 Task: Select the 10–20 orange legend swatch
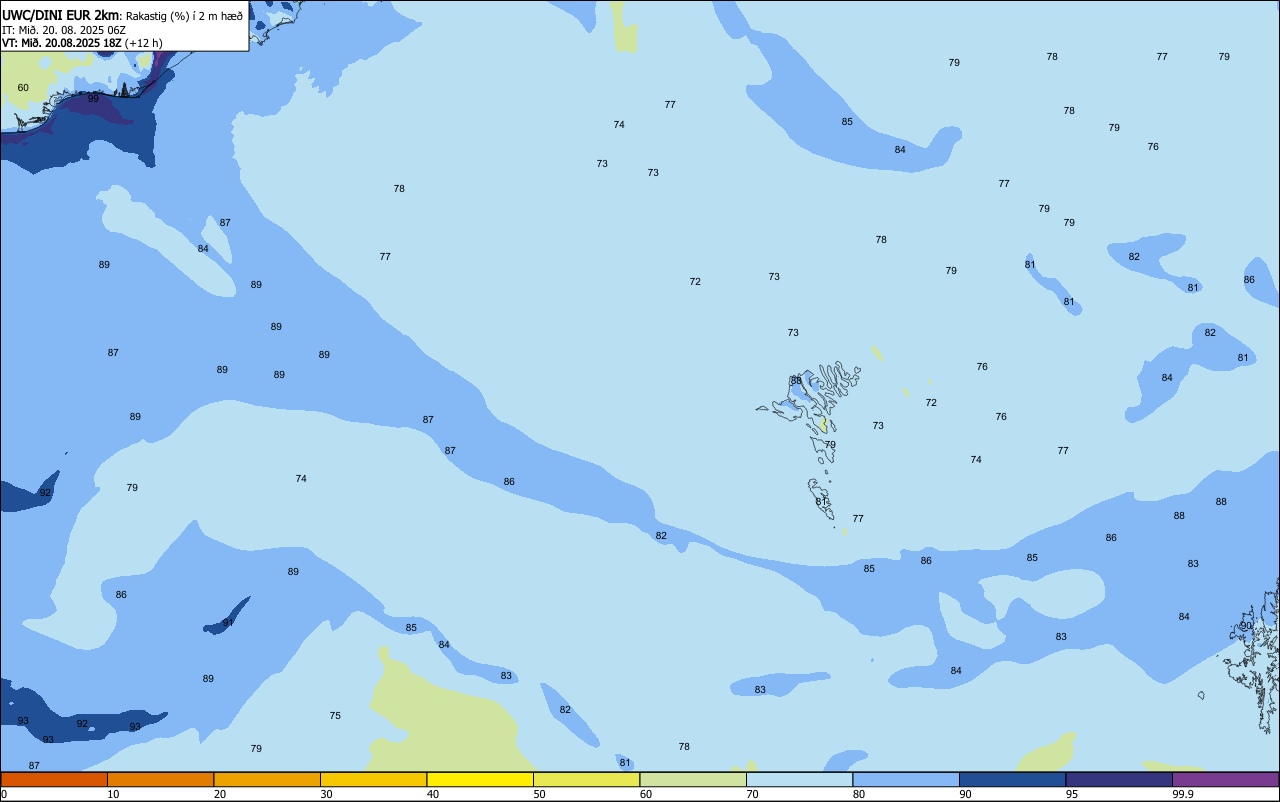160,779
